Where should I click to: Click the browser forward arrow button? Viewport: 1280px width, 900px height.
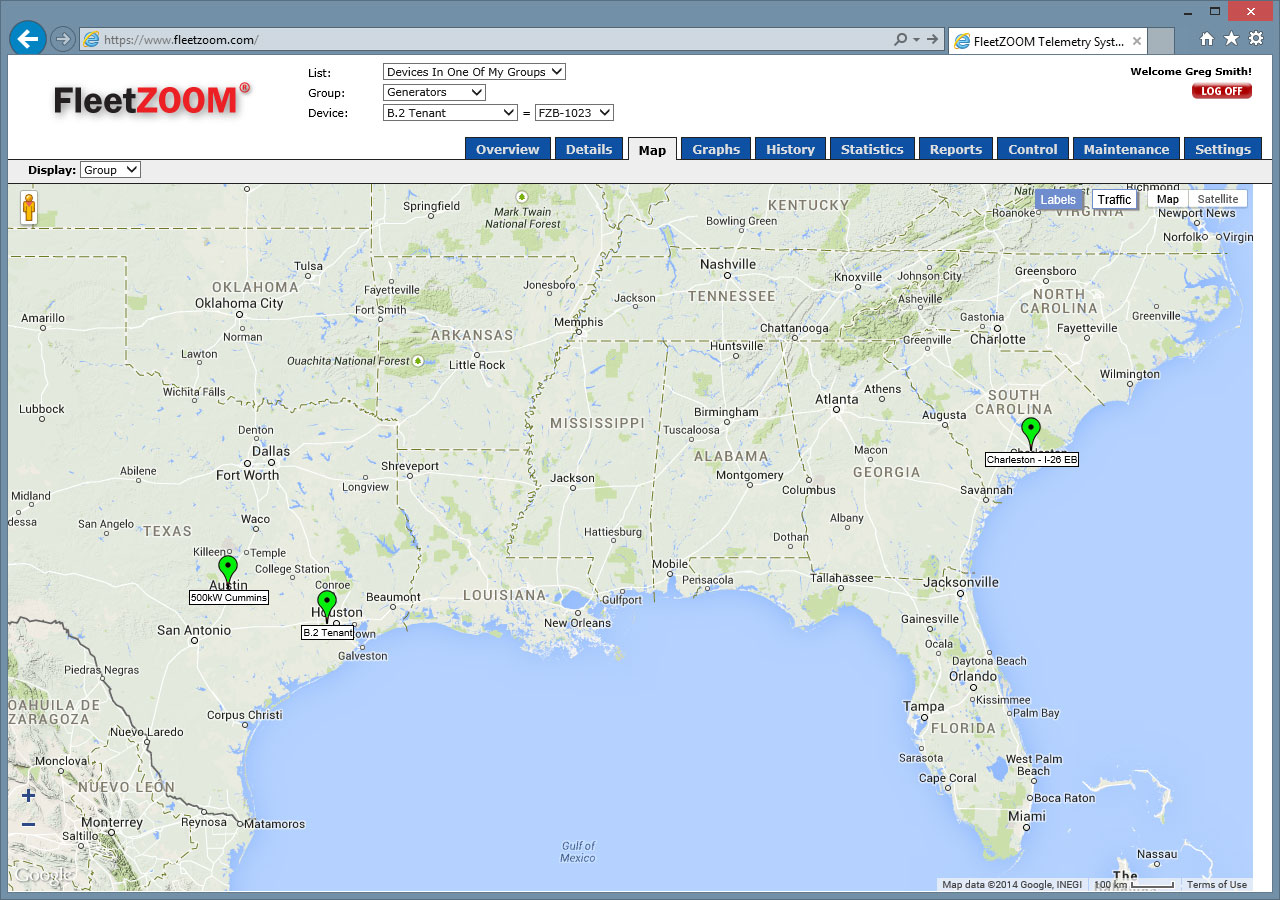[x=63, y=39]
